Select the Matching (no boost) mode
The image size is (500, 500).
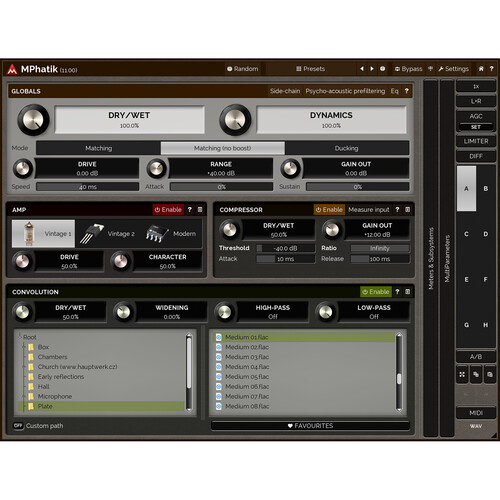click(223, 148)
